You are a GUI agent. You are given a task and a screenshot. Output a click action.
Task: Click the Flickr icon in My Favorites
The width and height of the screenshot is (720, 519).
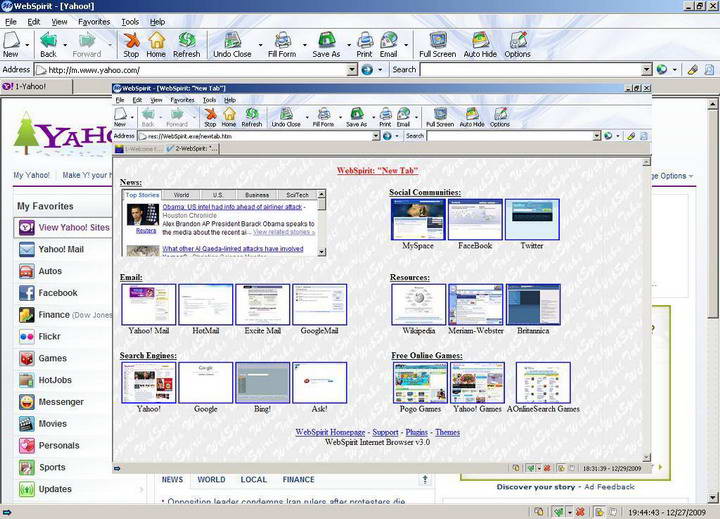point(27,337)
